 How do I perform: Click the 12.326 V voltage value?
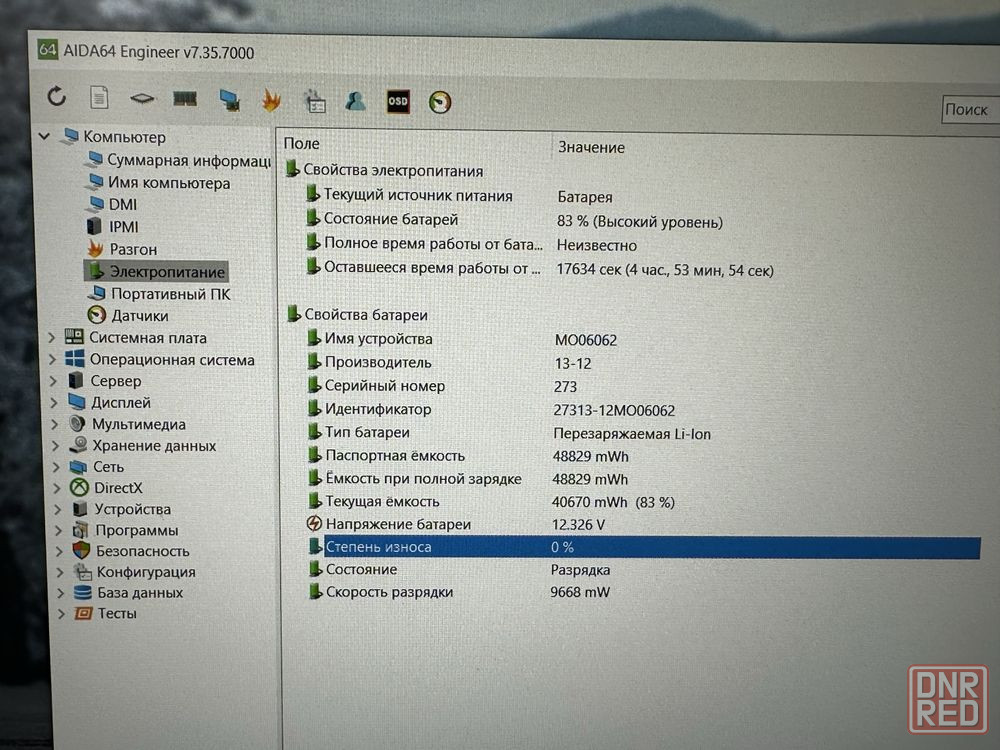578,524
